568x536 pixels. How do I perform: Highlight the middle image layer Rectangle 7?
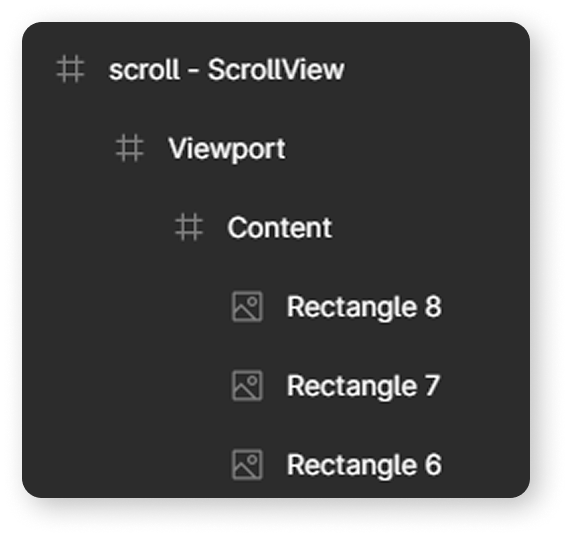(276, 386)
